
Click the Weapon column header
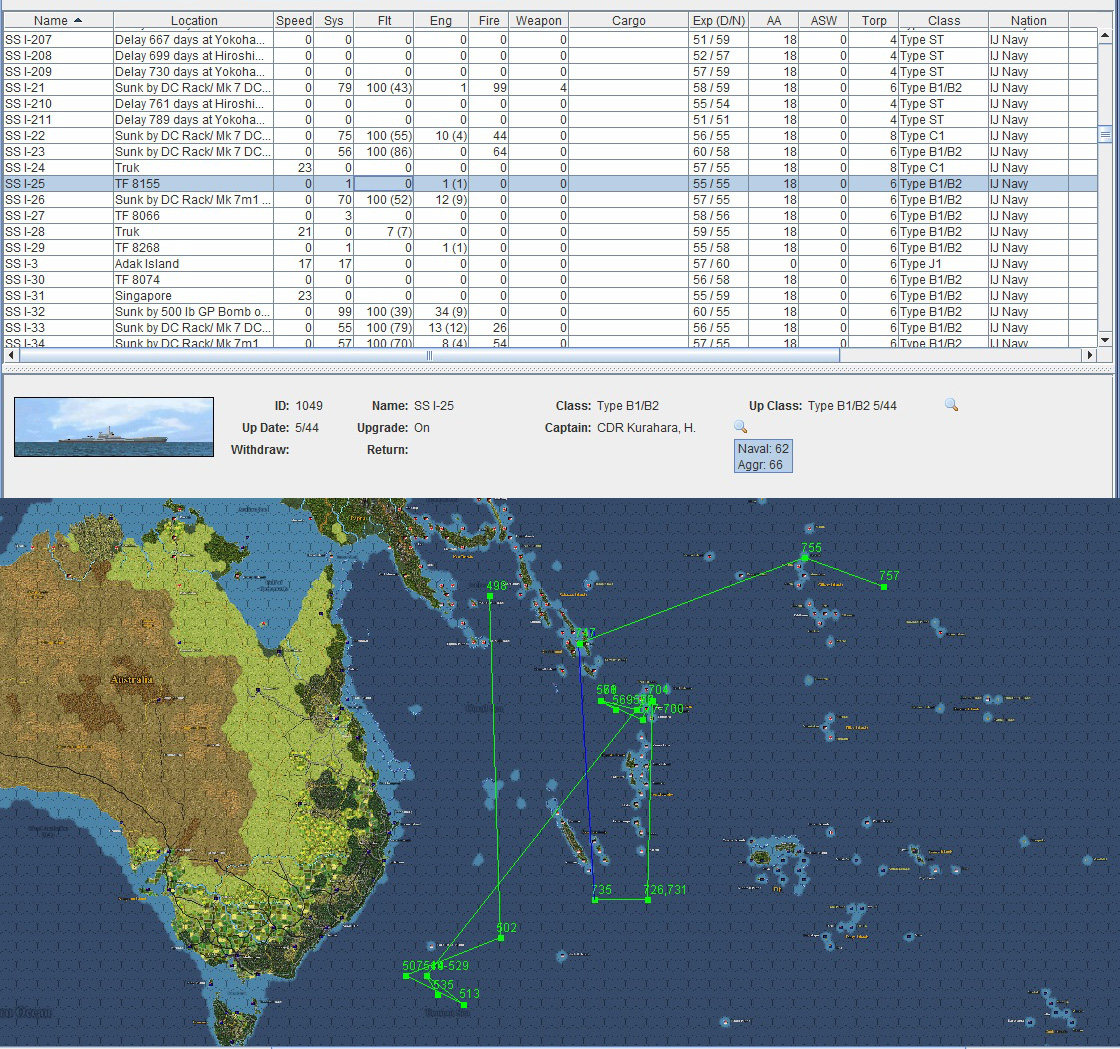[539, 21]
